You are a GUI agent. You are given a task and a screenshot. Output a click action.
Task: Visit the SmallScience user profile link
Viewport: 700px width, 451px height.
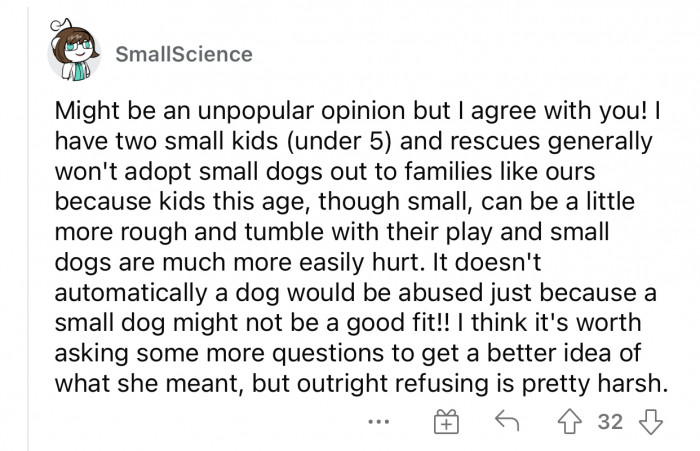pos(184,54)
